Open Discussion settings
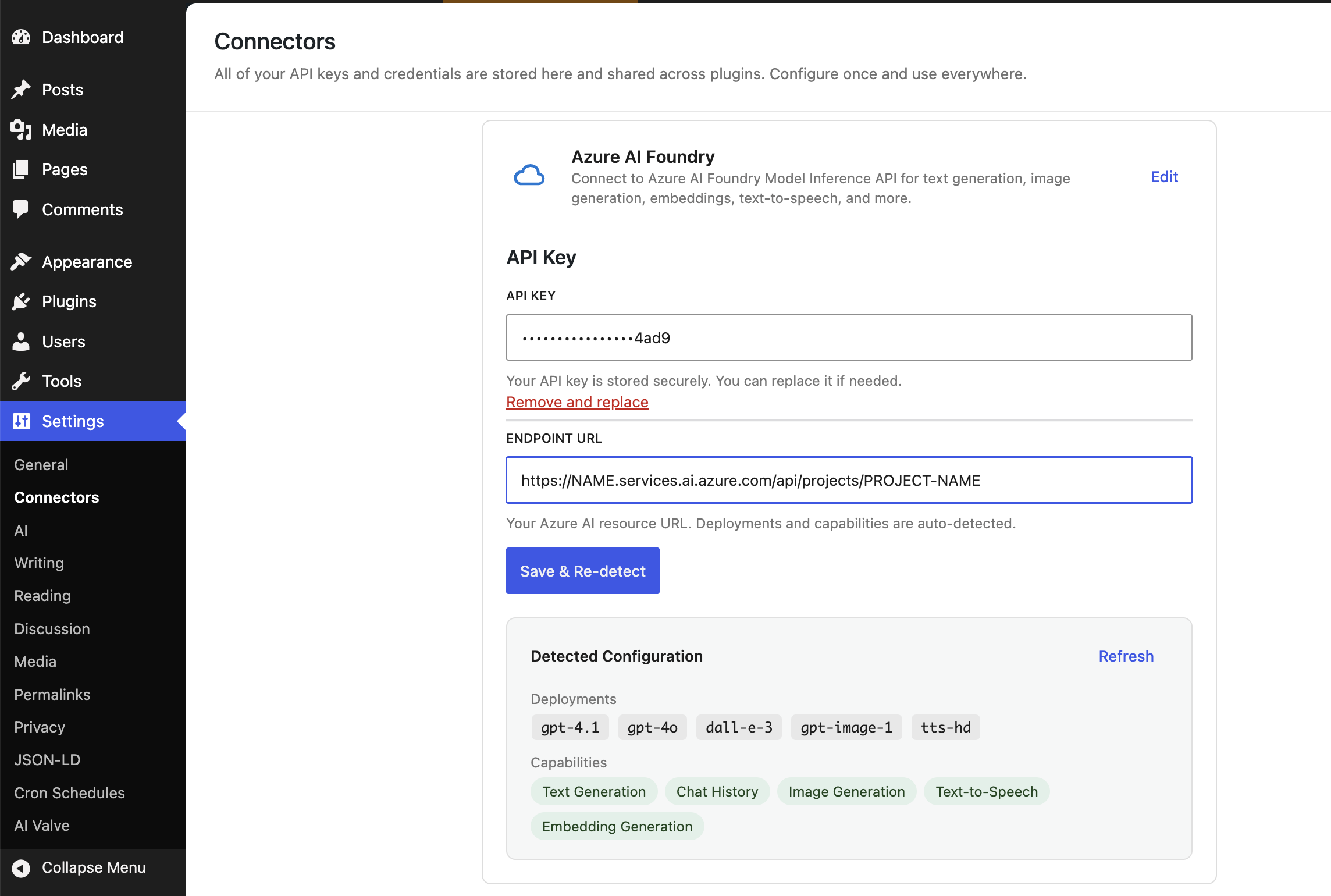The image size is (1331, 896). 52,628
